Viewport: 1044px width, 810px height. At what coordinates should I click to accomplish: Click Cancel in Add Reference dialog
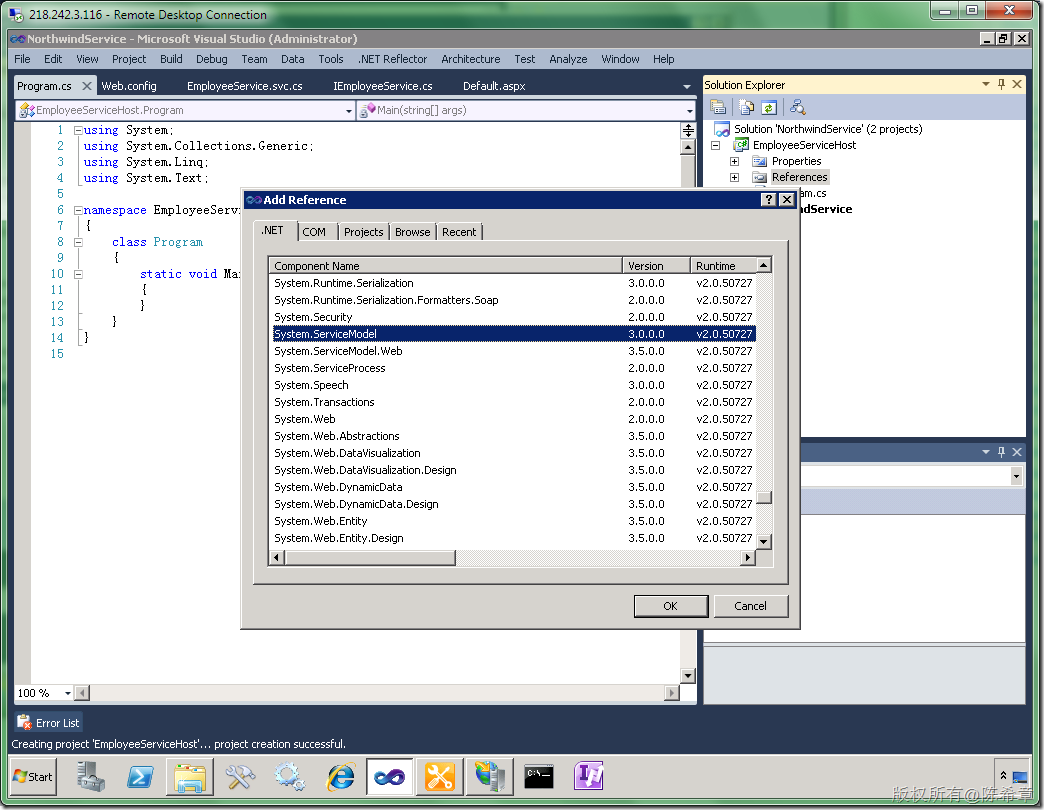pos(750,606)
